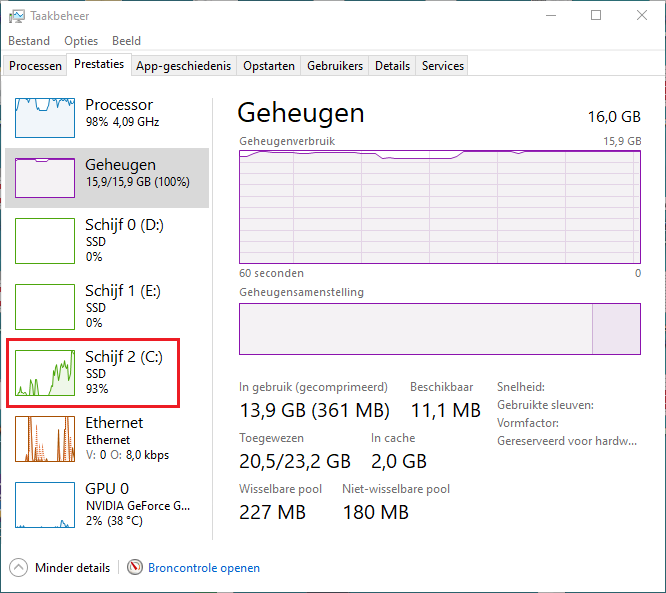Switch to the Processen tab
The image size is (666, 593).
tap(35, 66)
